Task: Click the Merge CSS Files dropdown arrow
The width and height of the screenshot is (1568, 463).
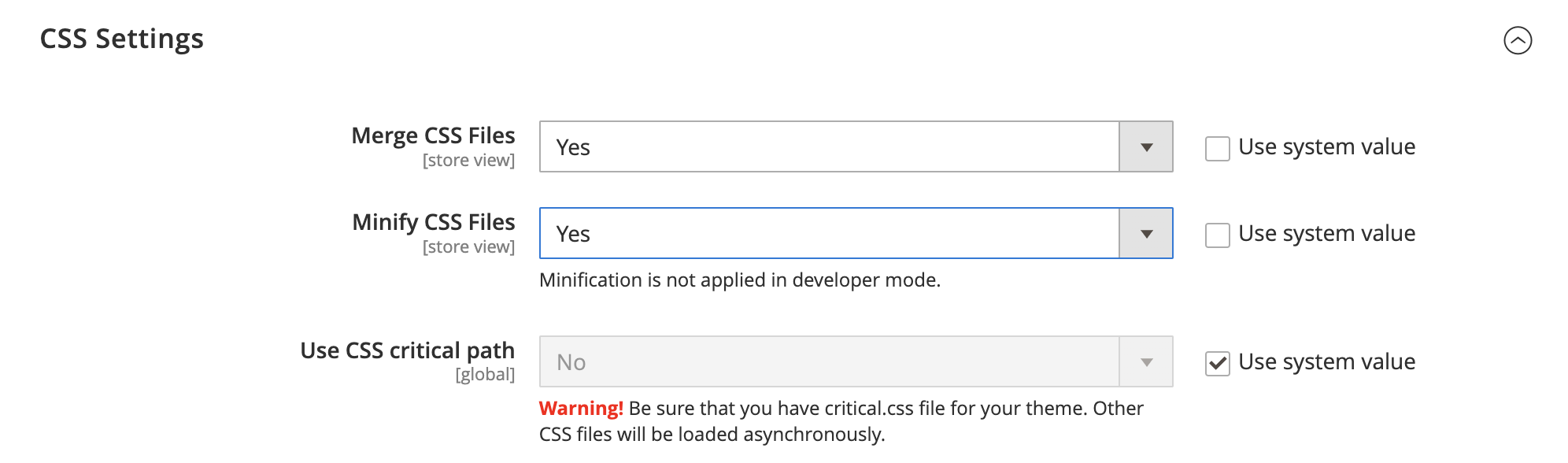Action: (x=1146, y=147)
